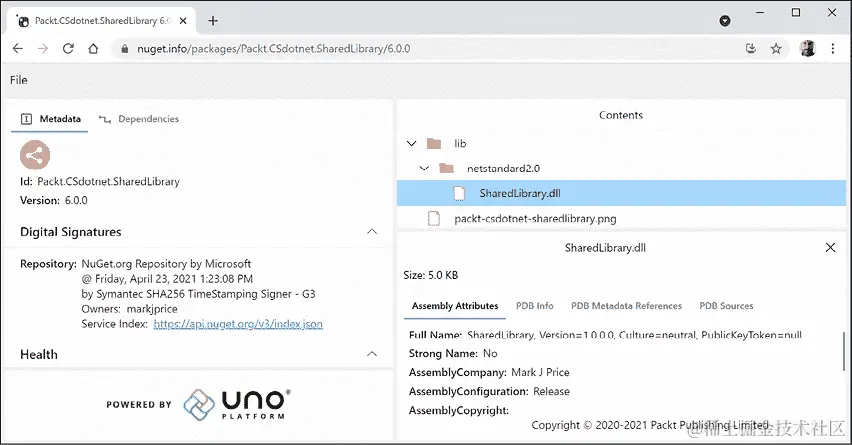Click the dark circle dropdown icon near window controls

click(x=724, y=21)
